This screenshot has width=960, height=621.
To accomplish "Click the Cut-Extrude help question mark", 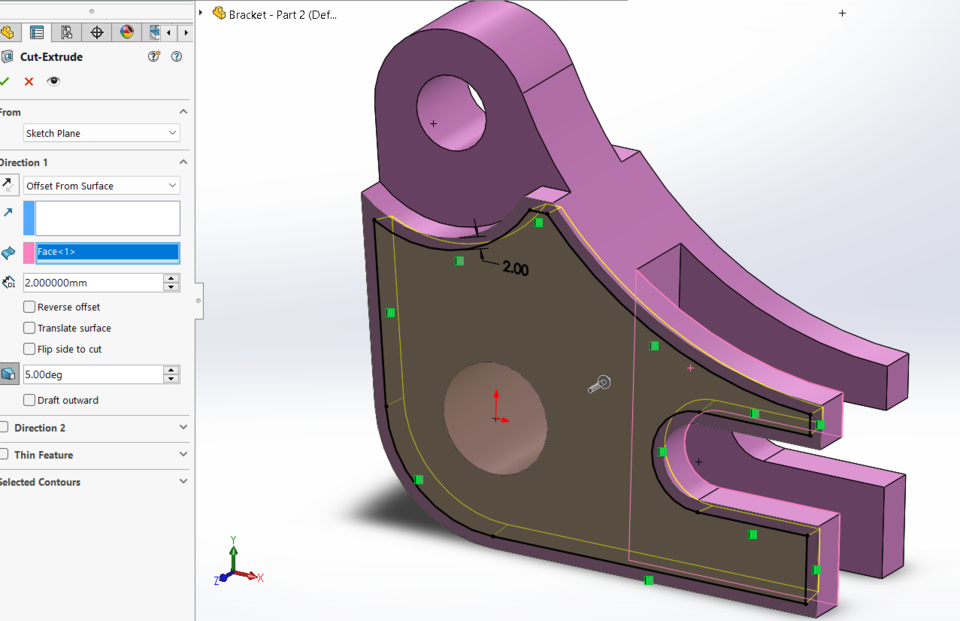I will click(x=176, y=56).
